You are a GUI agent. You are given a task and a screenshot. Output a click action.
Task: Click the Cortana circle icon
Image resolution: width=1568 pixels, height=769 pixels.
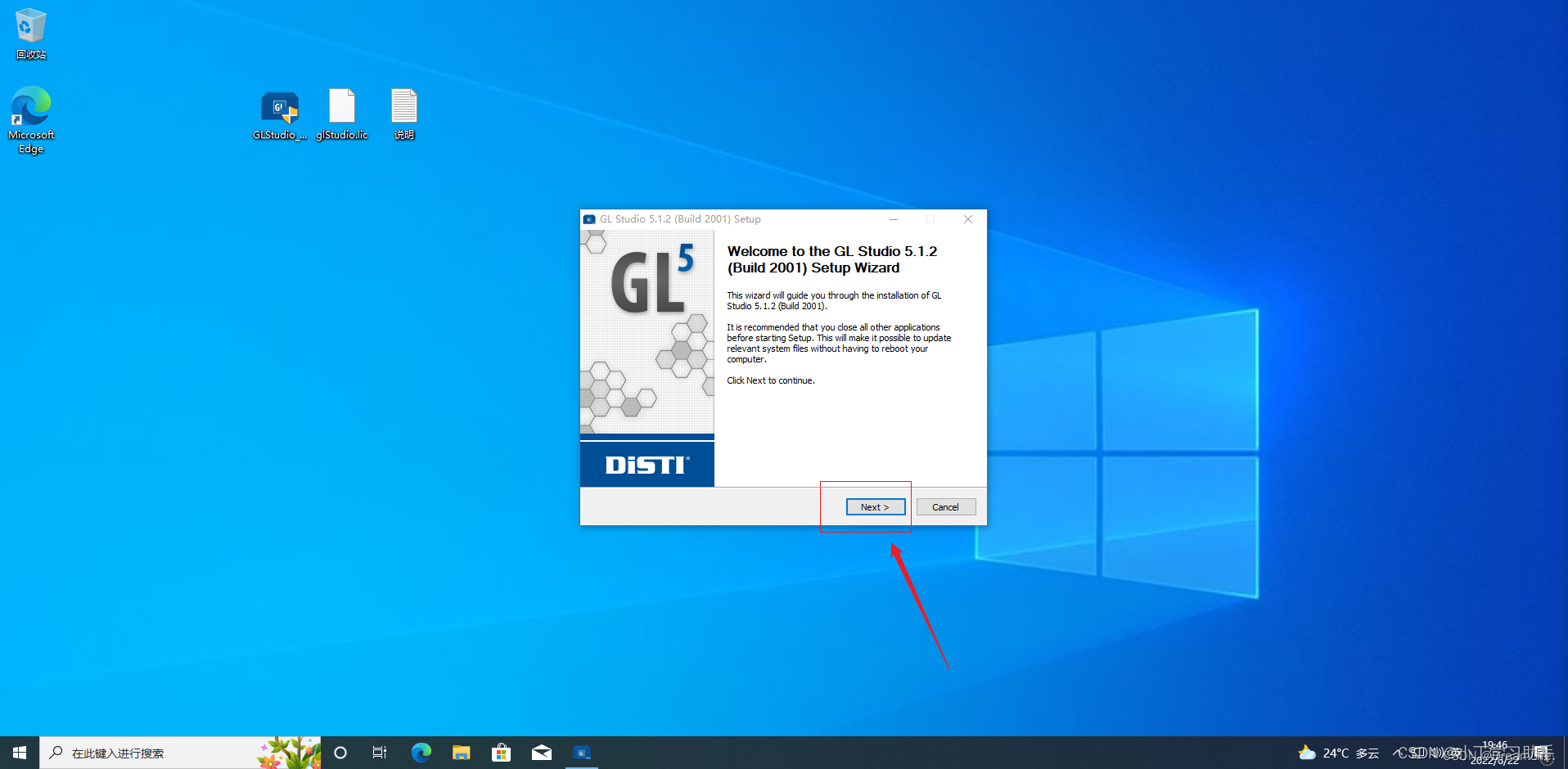[340, 753]
